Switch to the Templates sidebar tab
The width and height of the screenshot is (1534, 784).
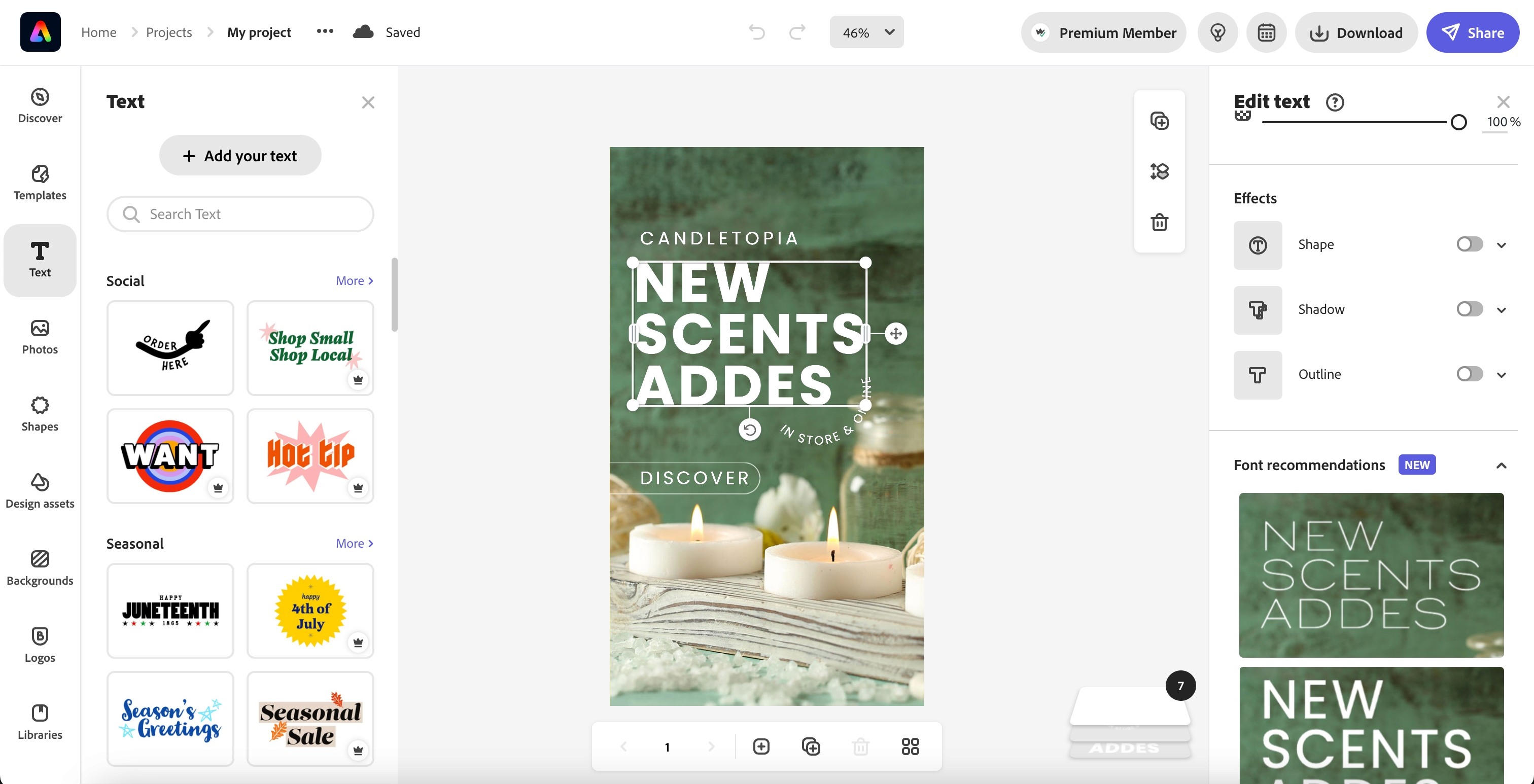tap(40, 182)
